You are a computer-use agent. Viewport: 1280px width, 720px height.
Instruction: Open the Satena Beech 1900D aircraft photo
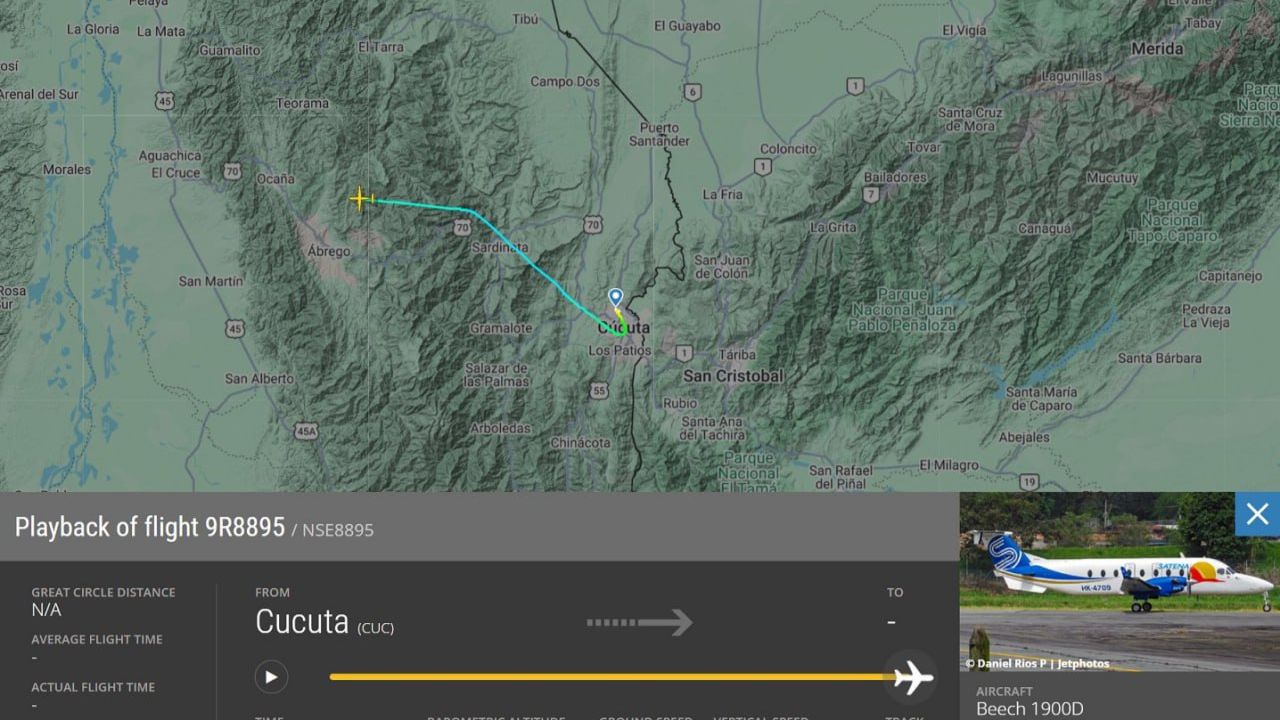click(x=1120, y=581)
